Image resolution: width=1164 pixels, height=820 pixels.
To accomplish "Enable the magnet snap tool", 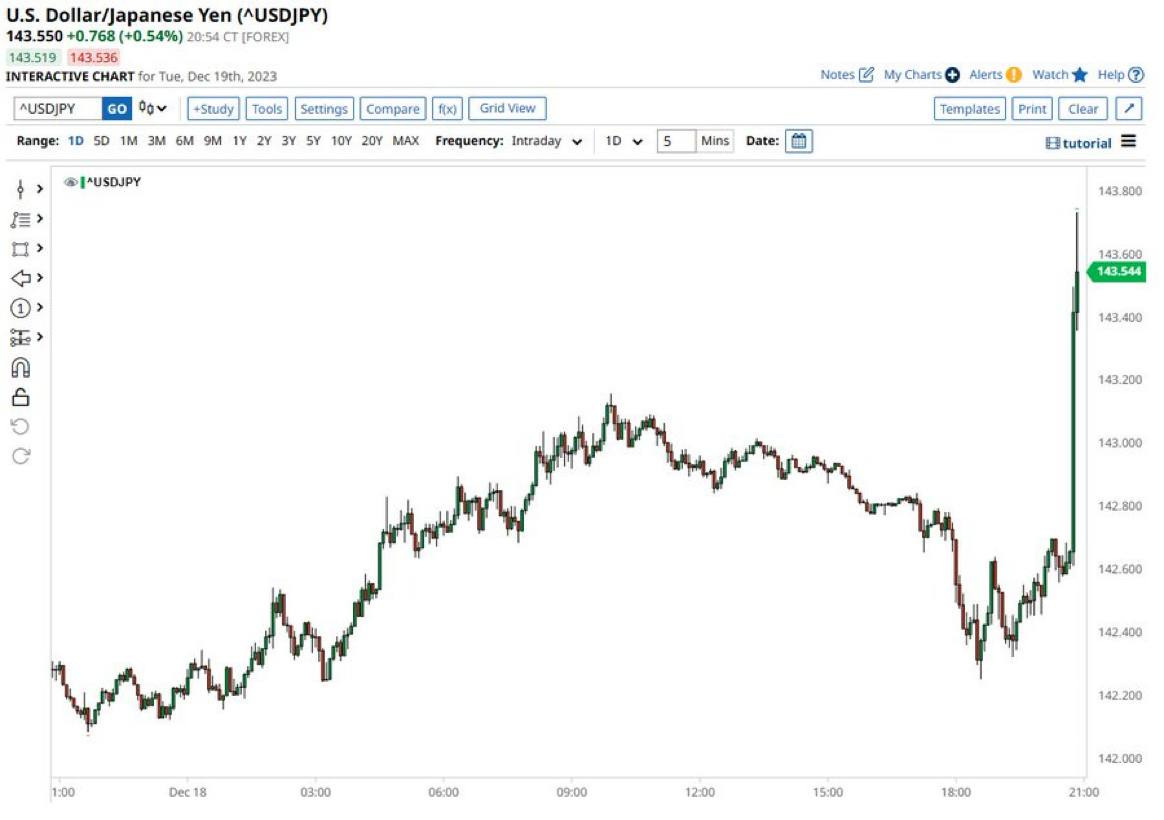I will (20, 367).
